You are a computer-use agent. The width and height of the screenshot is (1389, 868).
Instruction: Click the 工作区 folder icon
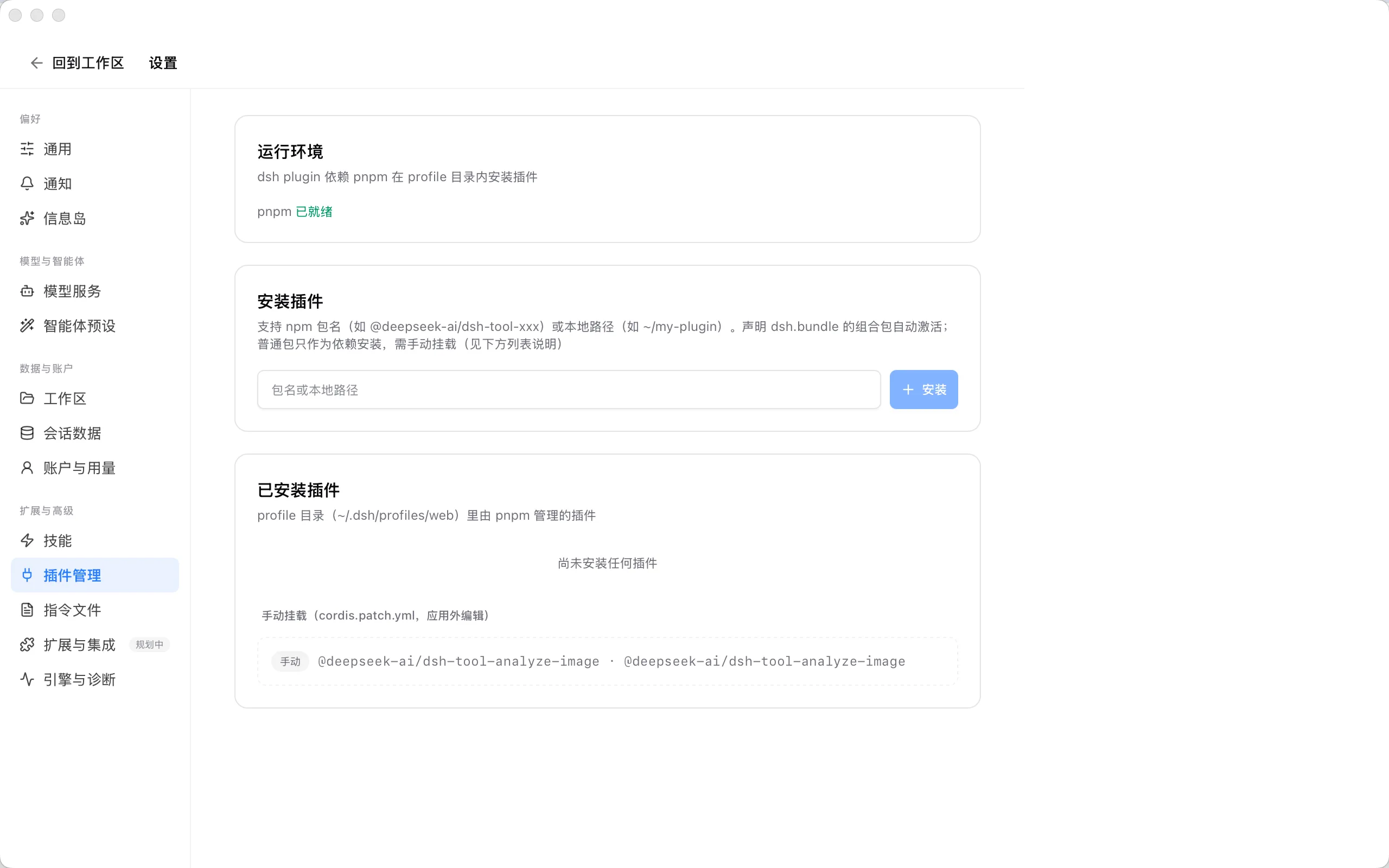[x=27, y=398]
